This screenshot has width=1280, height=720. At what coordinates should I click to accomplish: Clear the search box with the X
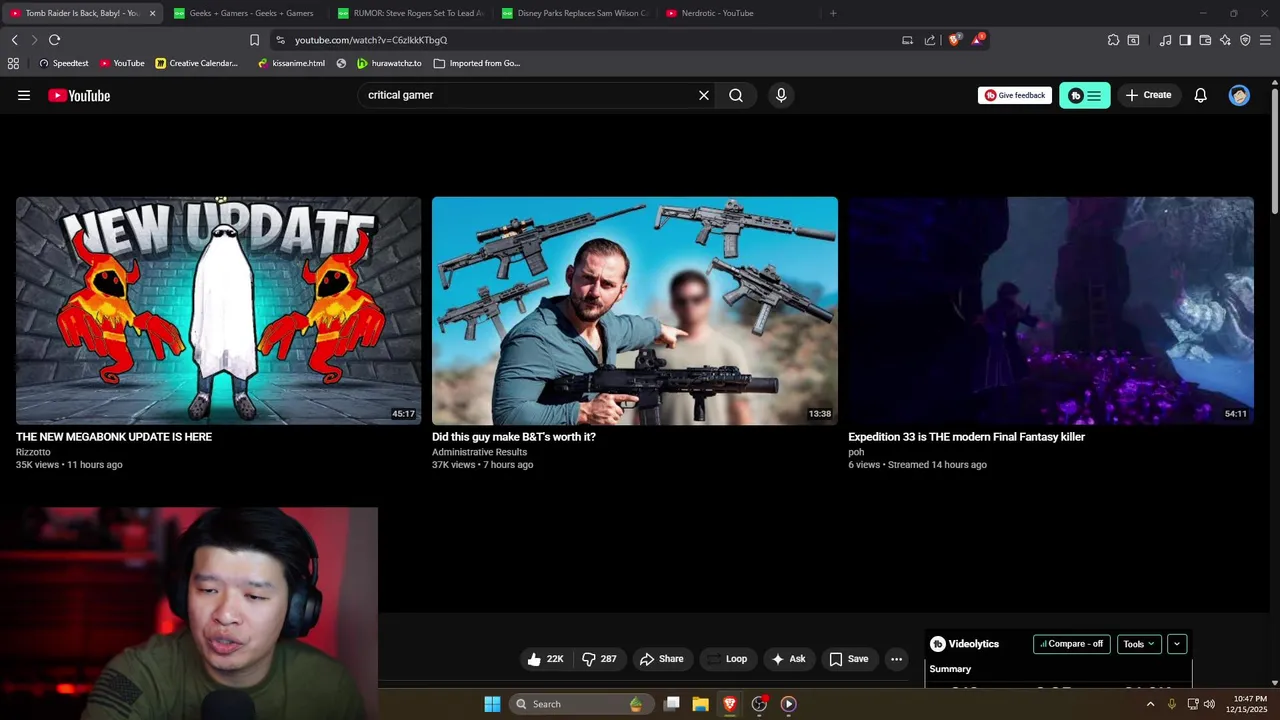[704, 95]
